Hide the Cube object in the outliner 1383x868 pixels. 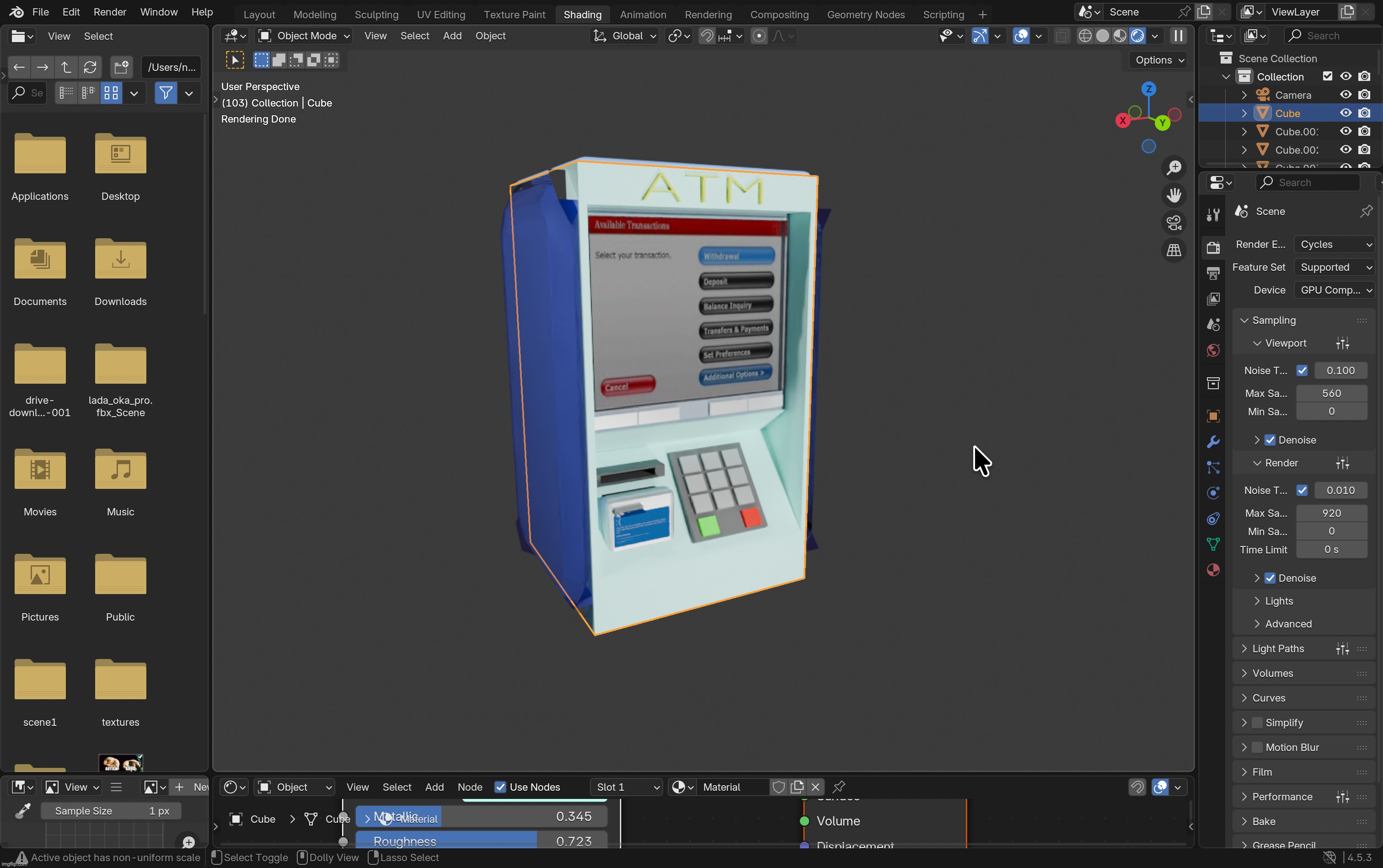point(1345,113)
